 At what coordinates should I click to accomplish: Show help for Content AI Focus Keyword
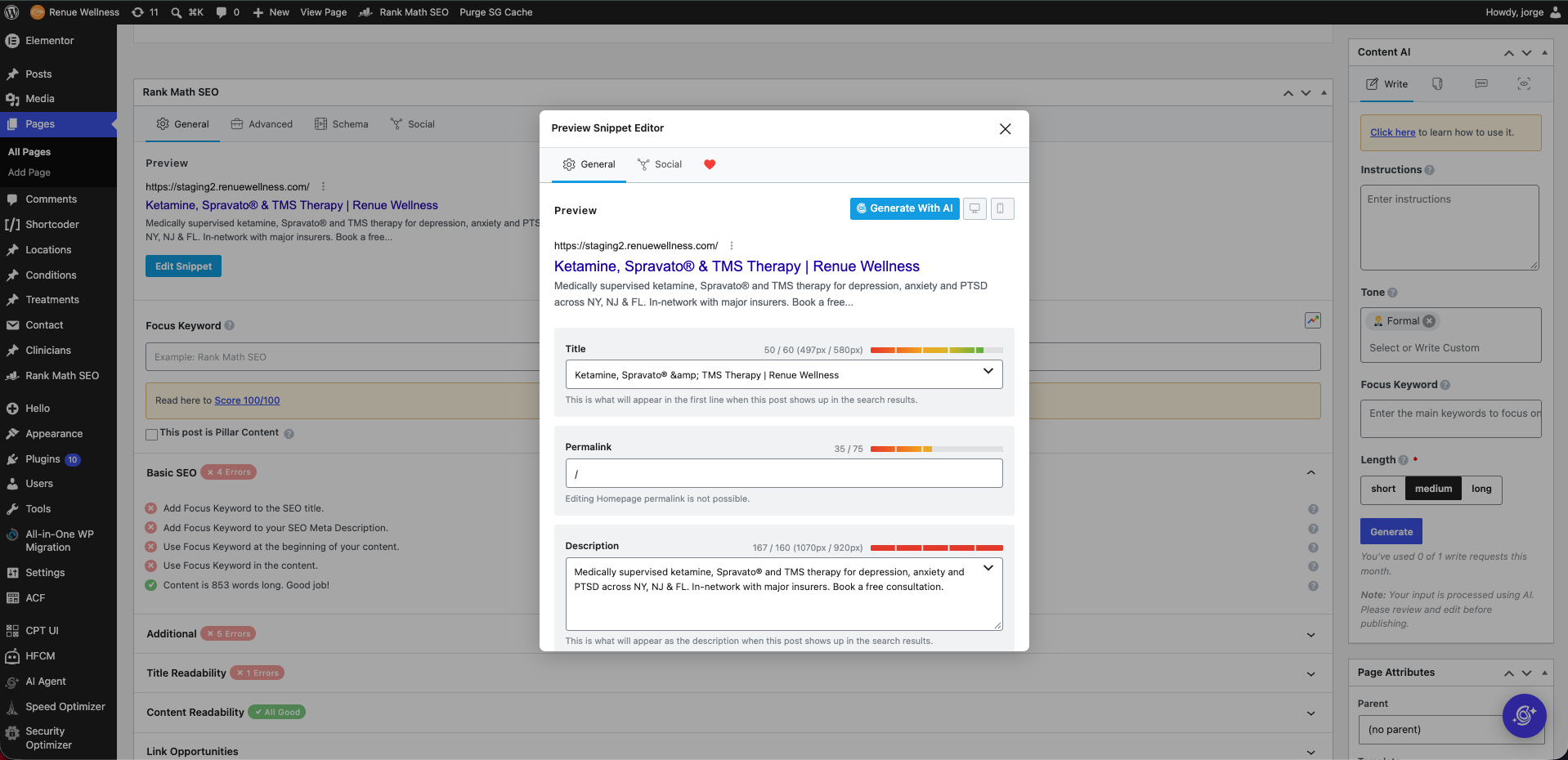point(1445,385)
